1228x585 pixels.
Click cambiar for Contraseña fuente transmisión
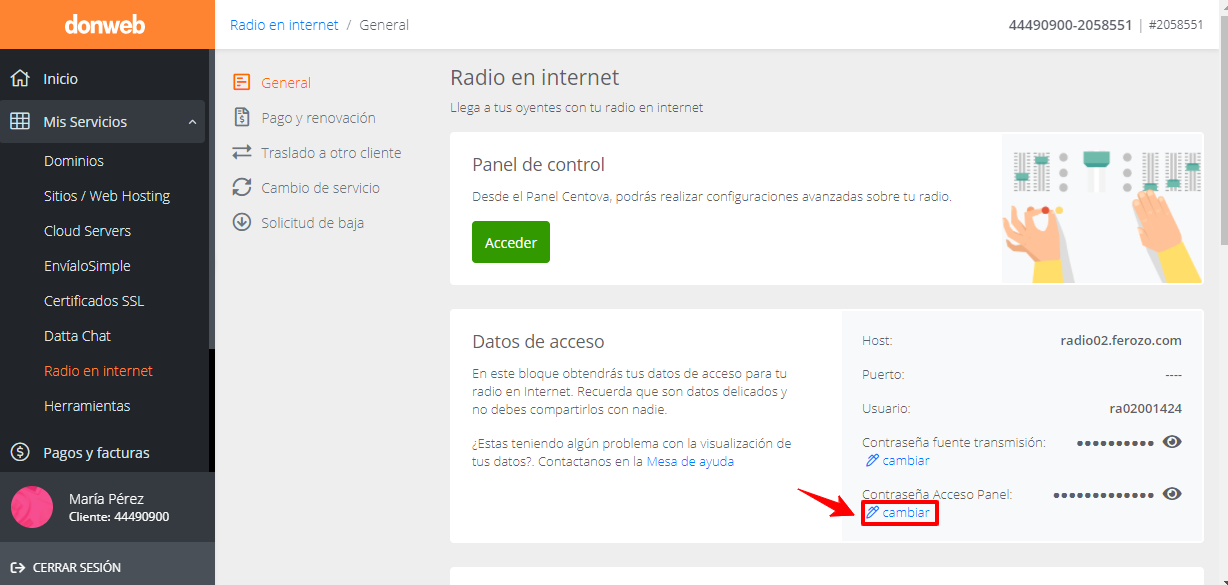[x=906, y=461]
